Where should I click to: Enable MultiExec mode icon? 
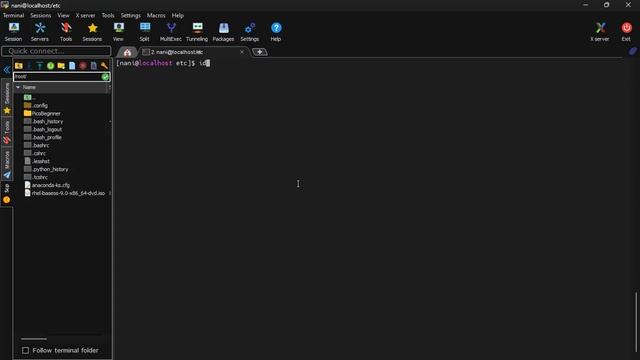coord(171,31)
